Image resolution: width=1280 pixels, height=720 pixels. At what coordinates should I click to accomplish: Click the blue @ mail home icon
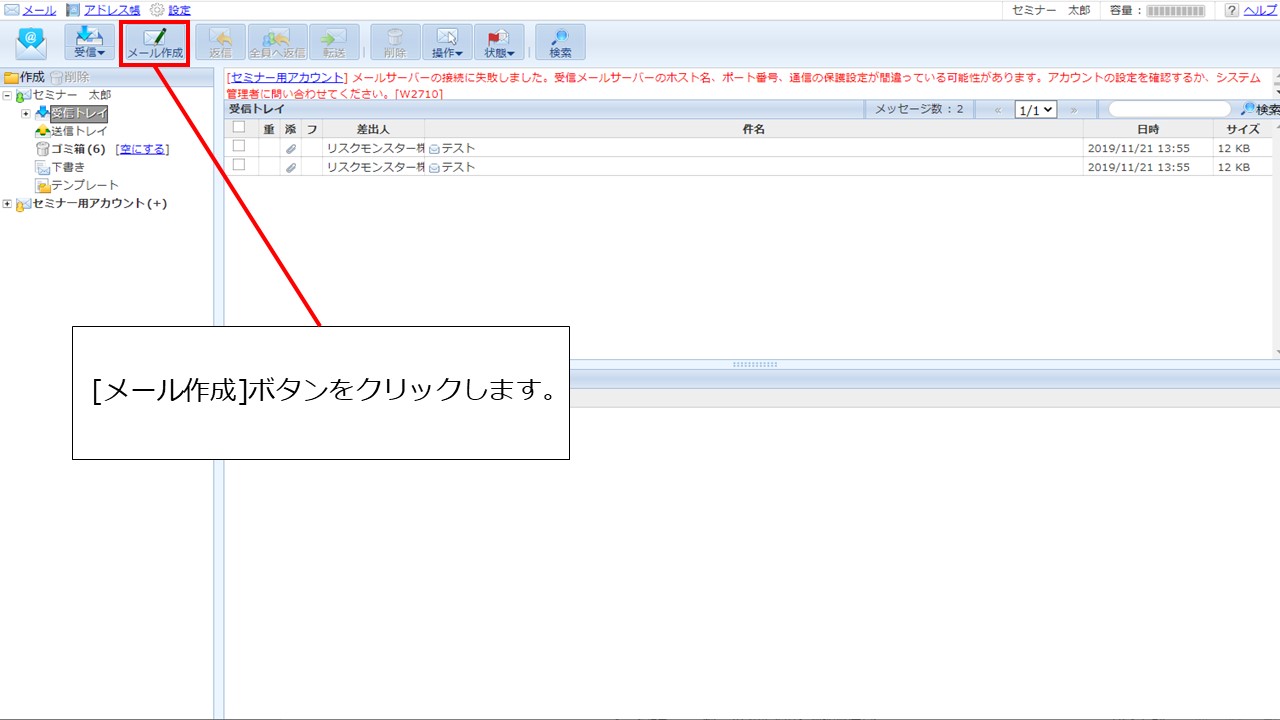pyautogui.click(x=31, y=43)
